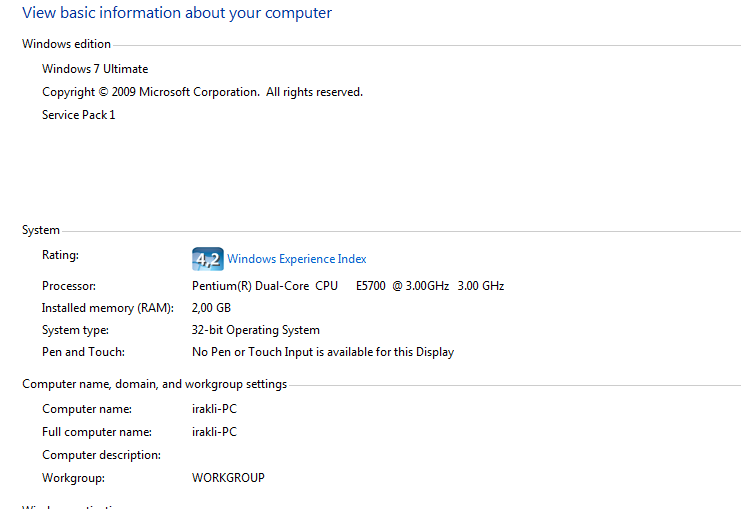741x509 pixels.
Task: Click the 'Workgroup:' label
Action: (x=73, y=478)
